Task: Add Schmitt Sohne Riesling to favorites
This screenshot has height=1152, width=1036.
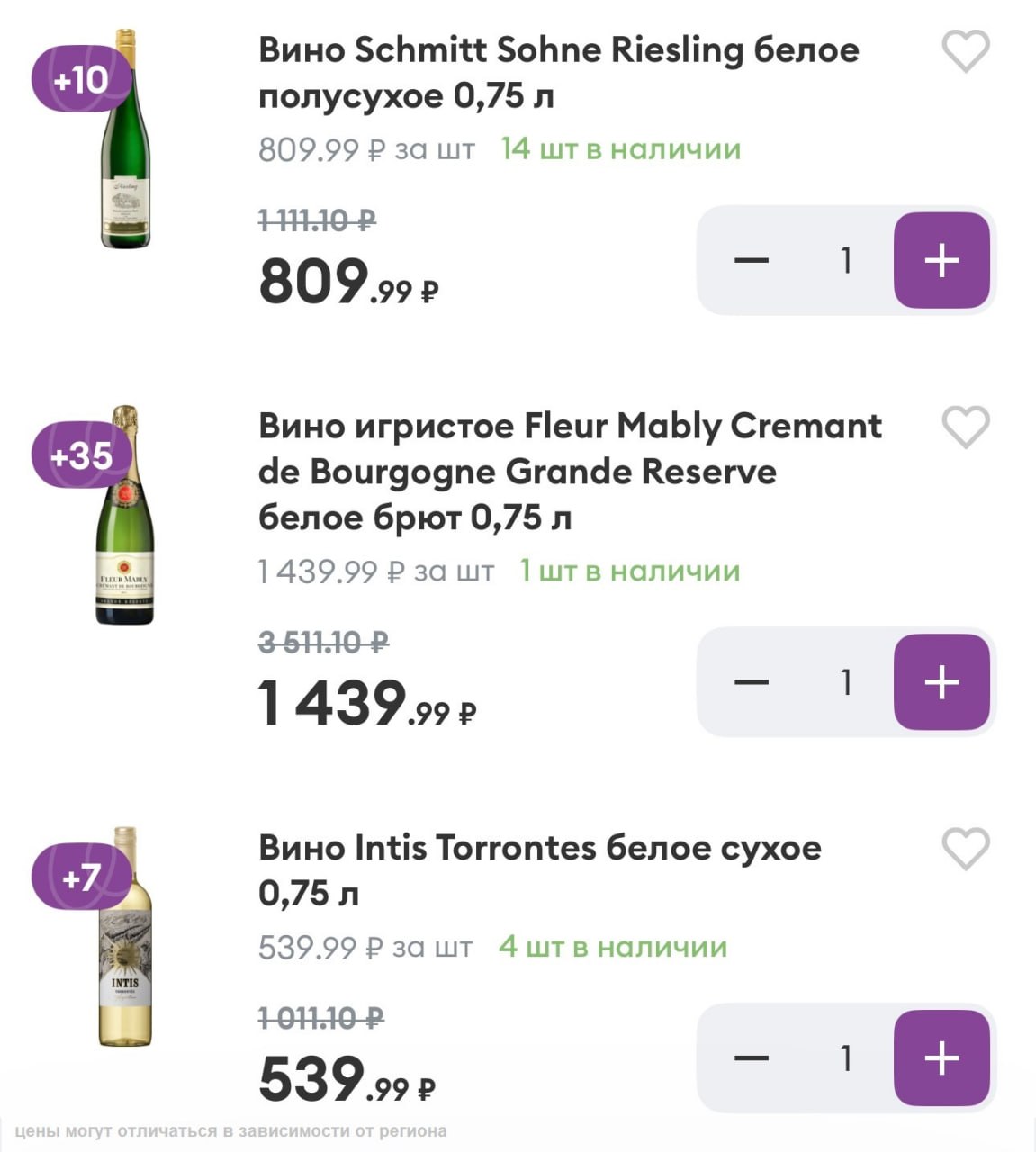Action: click(x=965, y=51)
